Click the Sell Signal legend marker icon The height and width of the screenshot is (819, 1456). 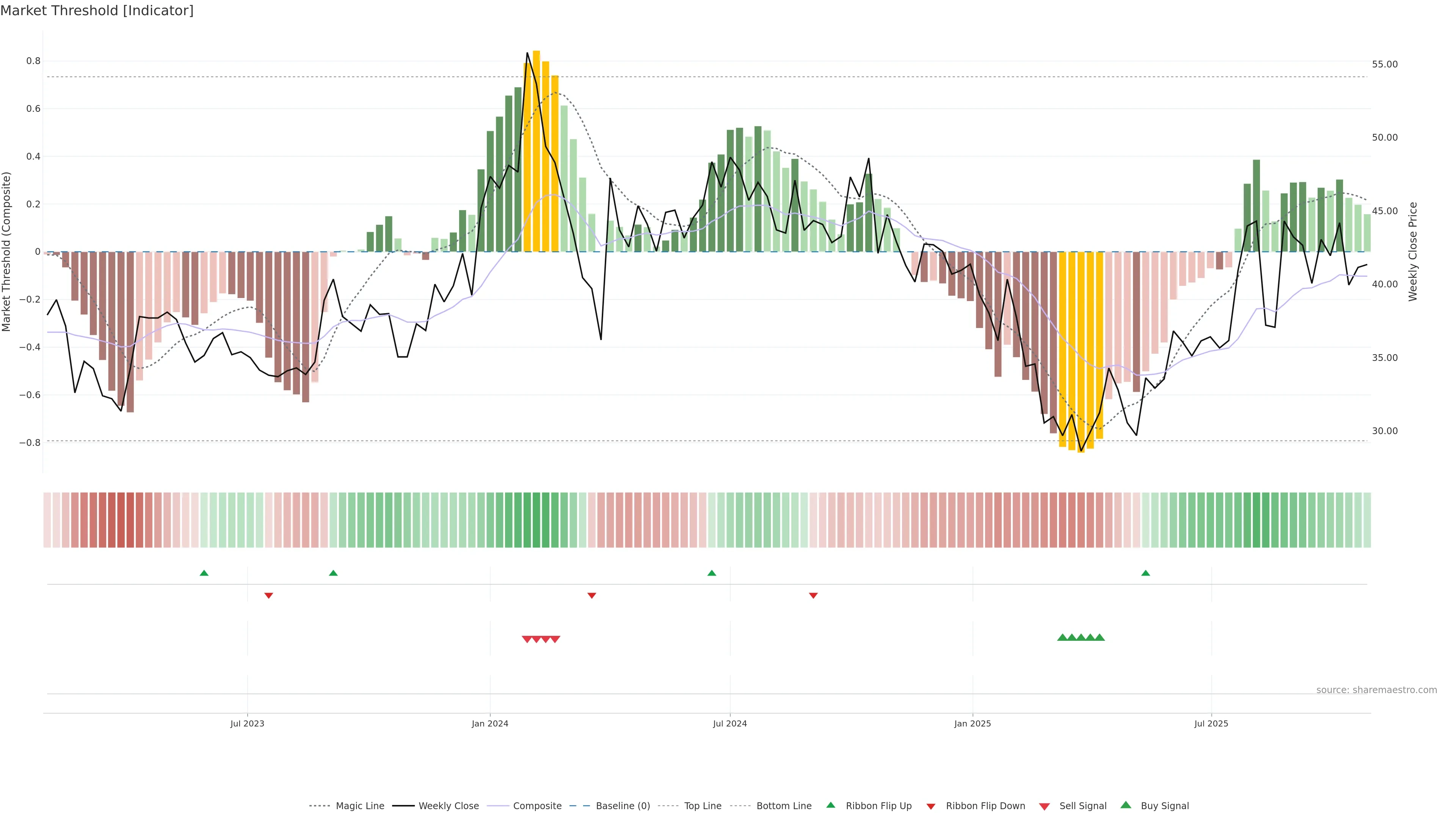(1044, 806)
